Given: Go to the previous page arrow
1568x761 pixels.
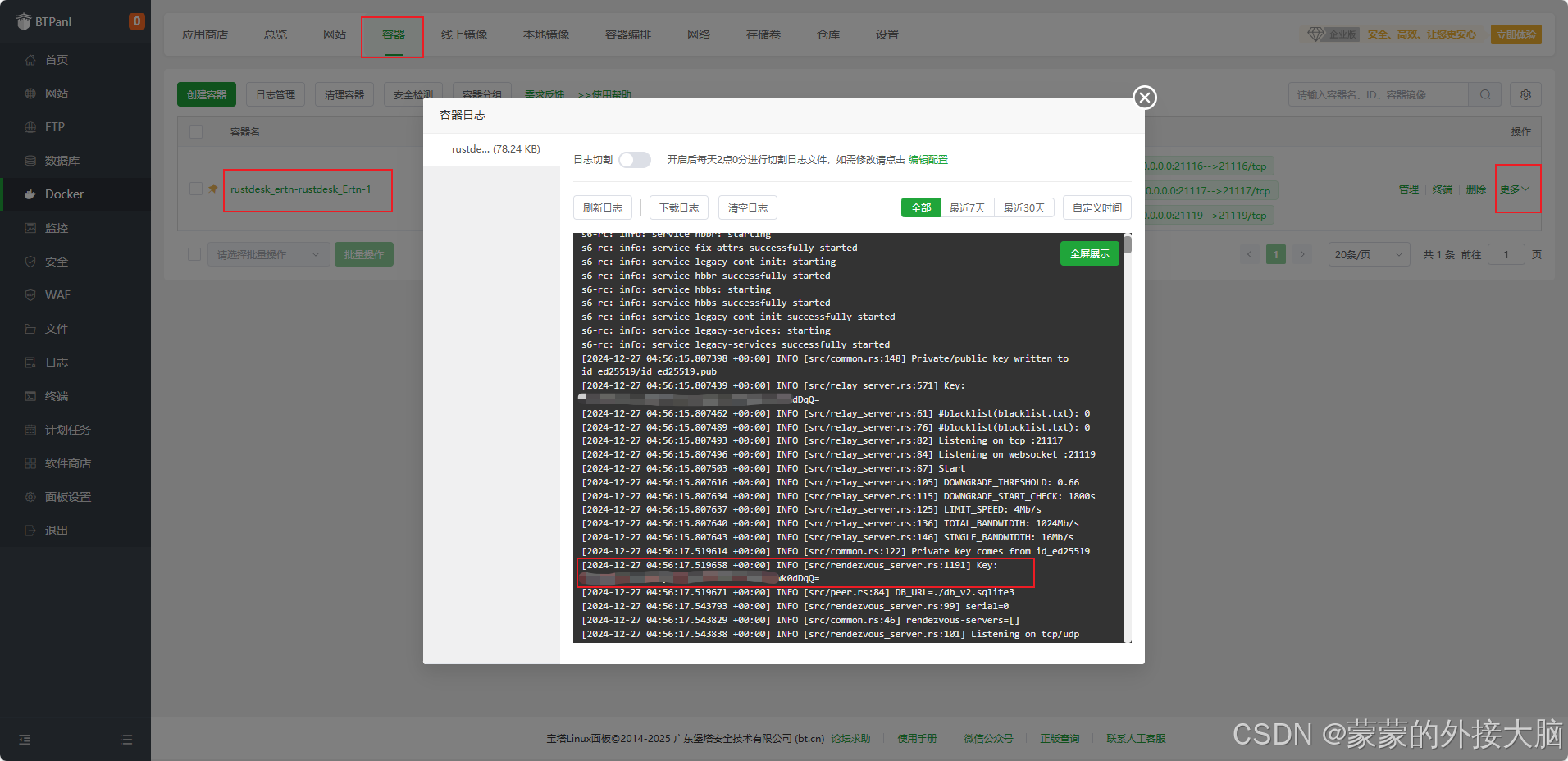Looking at the screenshot, I should tap(1250, 254).
